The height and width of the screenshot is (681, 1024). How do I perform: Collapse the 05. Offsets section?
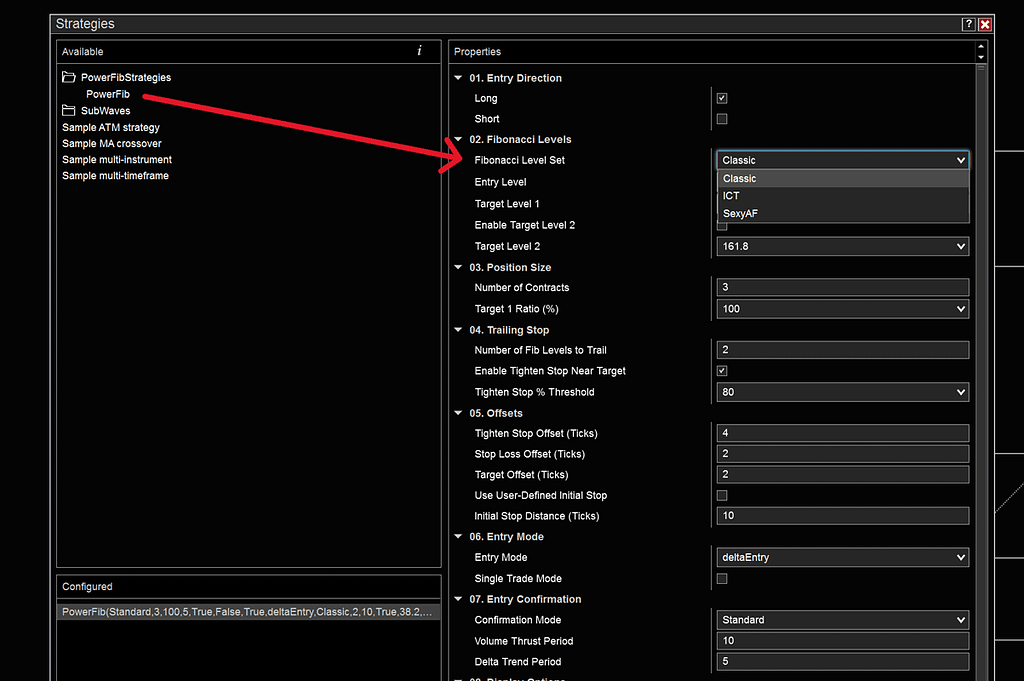coord(459,413)
